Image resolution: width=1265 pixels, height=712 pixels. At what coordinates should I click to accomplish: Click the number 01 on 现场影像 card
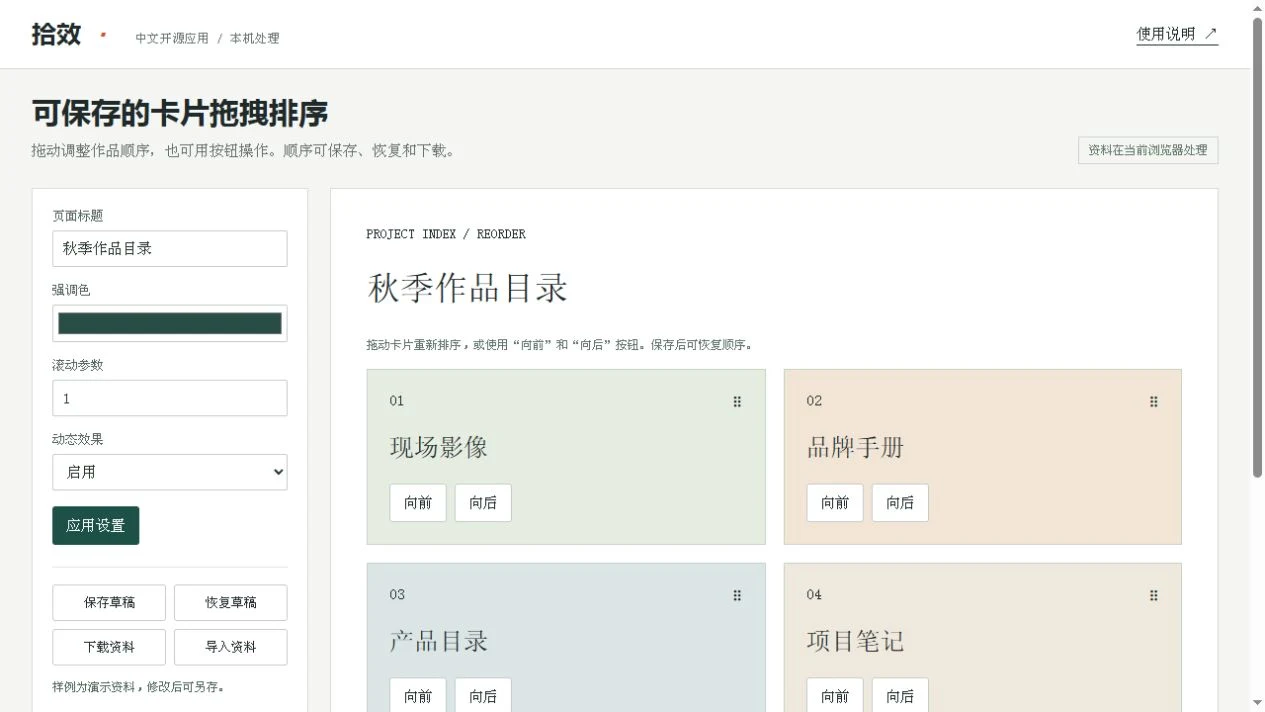pos(397,401)
